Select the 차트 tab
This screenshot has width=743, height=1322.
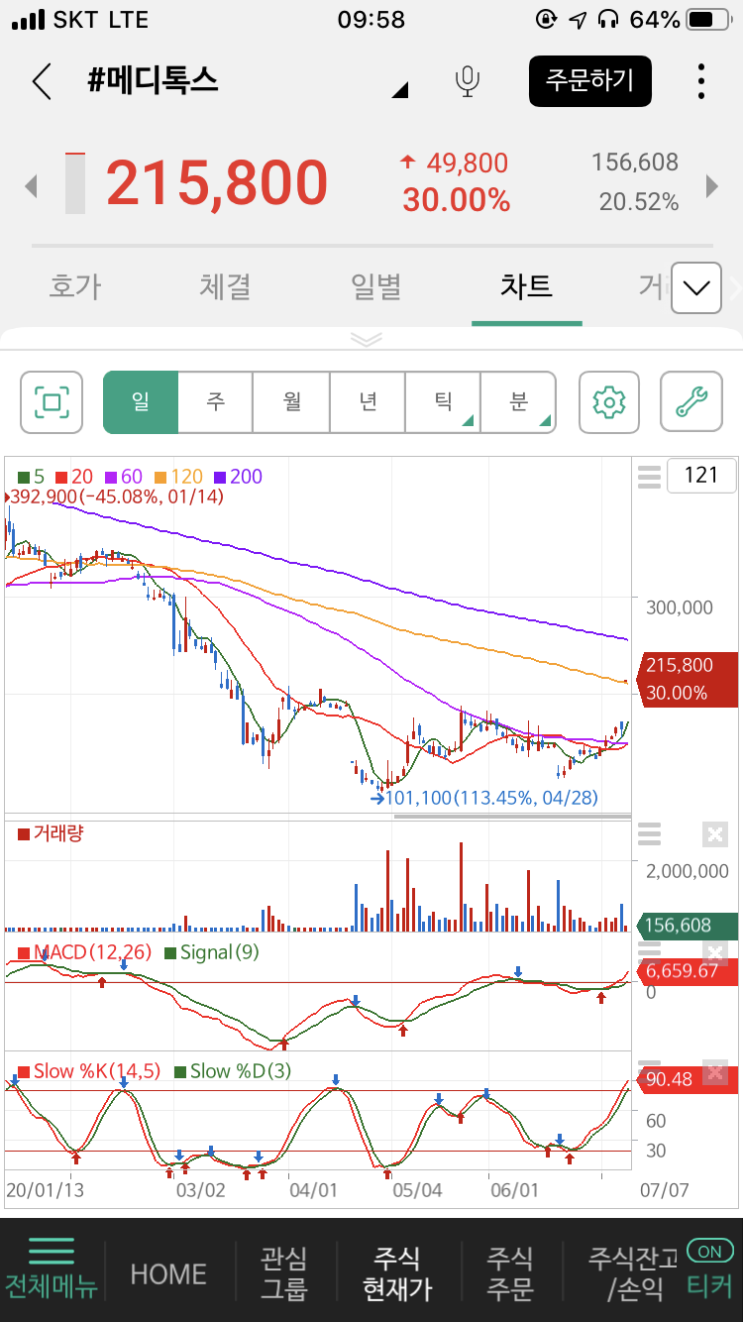click(x=526, y=287)
